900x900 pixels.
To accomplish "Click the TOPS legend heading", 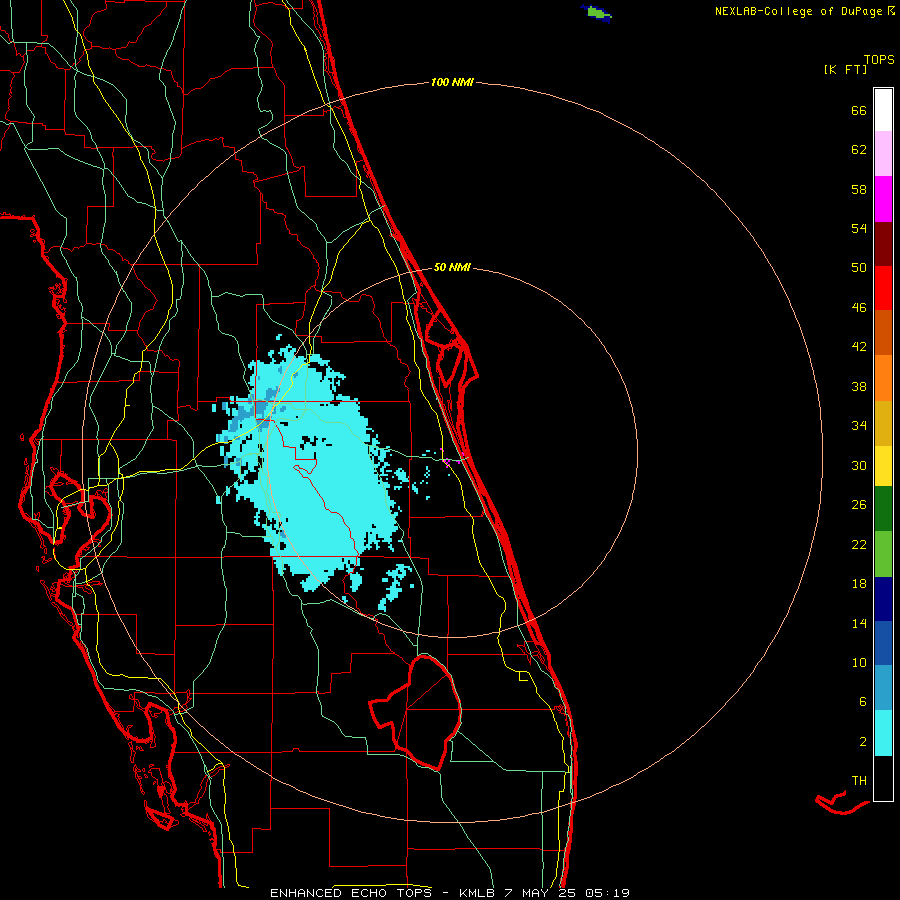I will (x=879, y=59).
